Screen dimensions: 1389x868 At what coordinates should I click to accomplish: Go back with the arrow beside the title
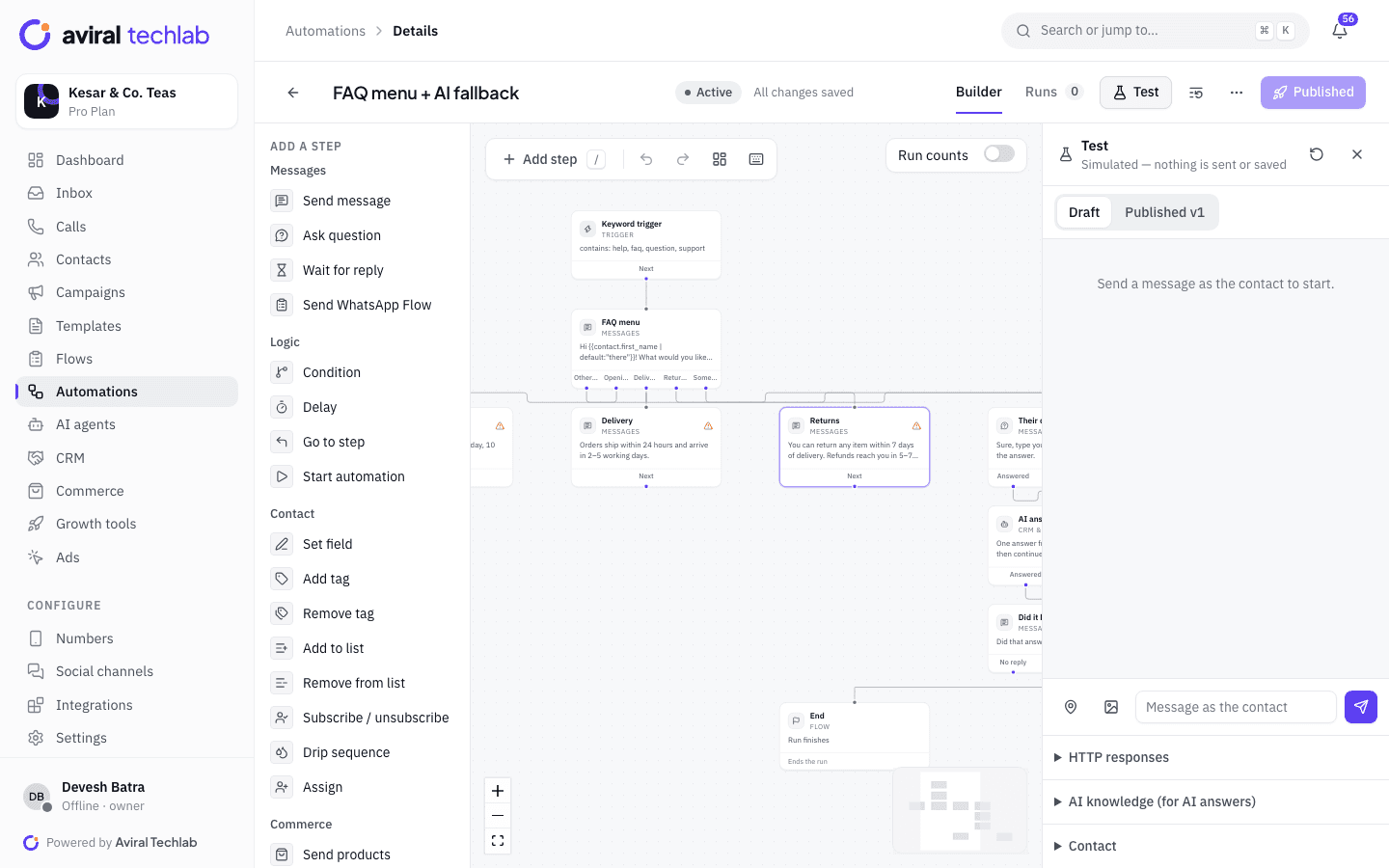pos(293,93)
